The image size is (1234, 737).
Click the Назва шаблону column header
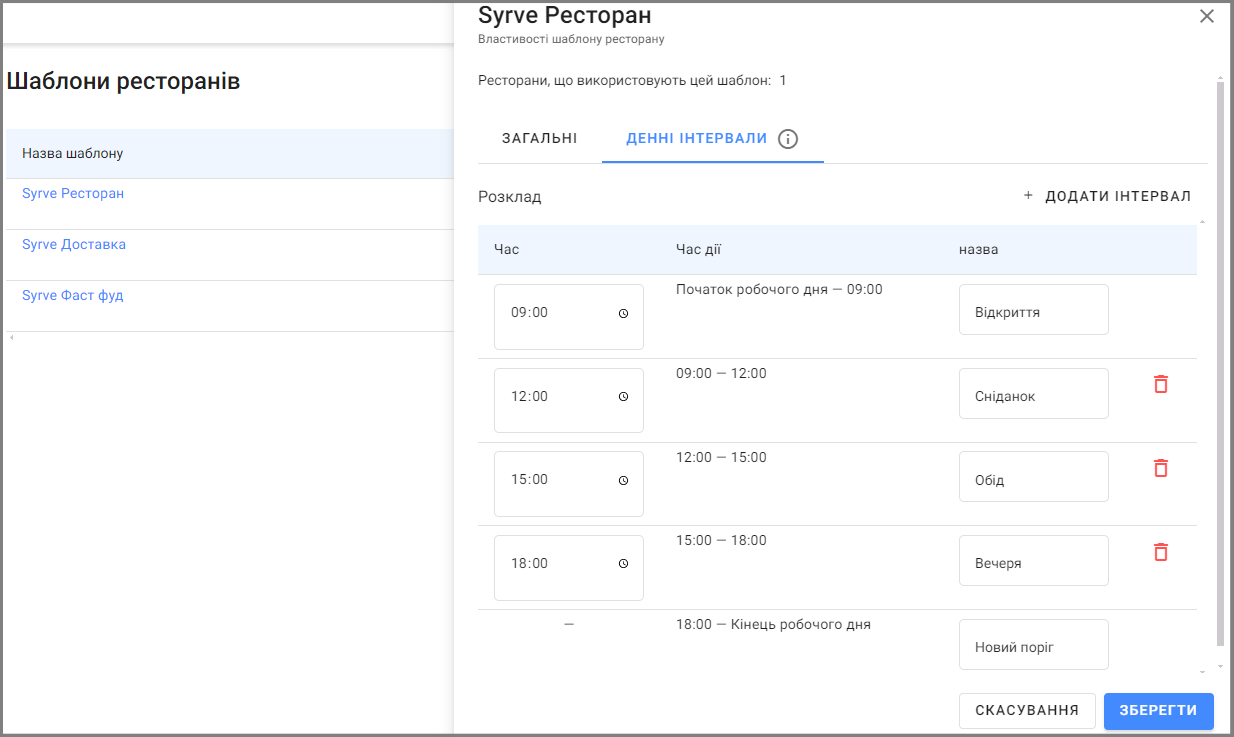[x=73, y=154]
